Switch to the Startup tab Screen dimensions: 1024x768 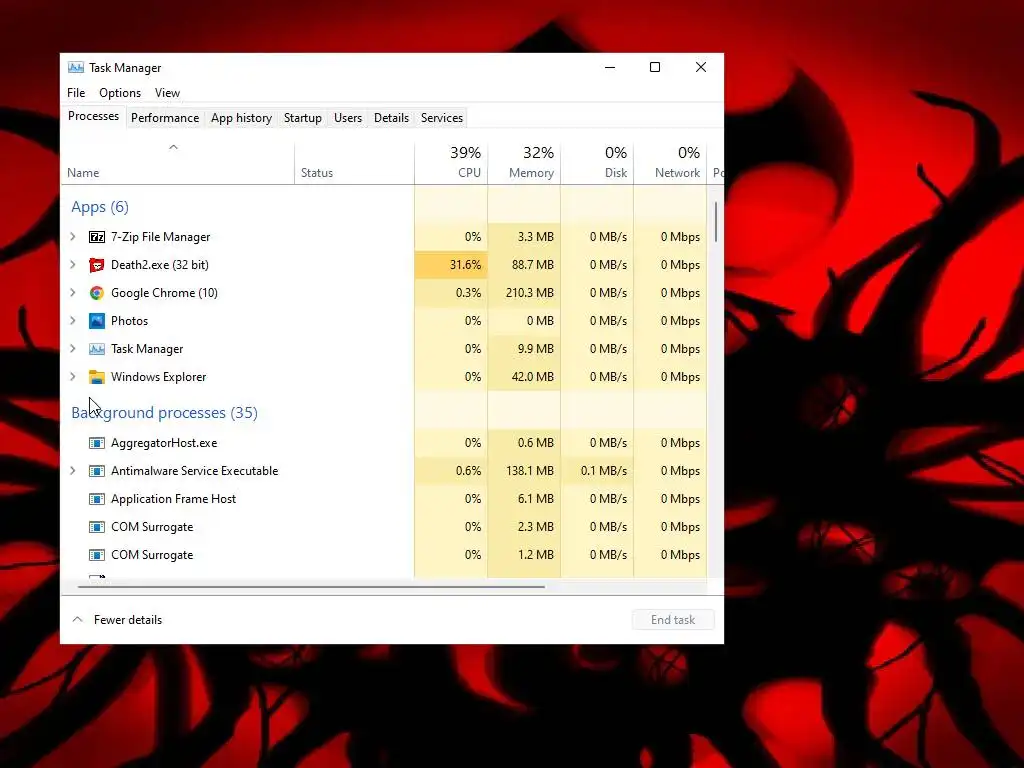(302, 118)
